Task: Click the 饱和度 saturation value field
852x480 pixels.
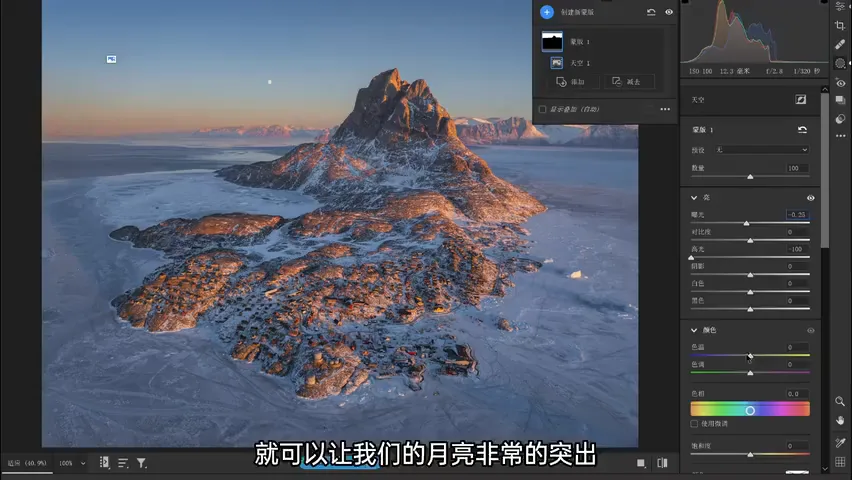Action: click(797, 446)
